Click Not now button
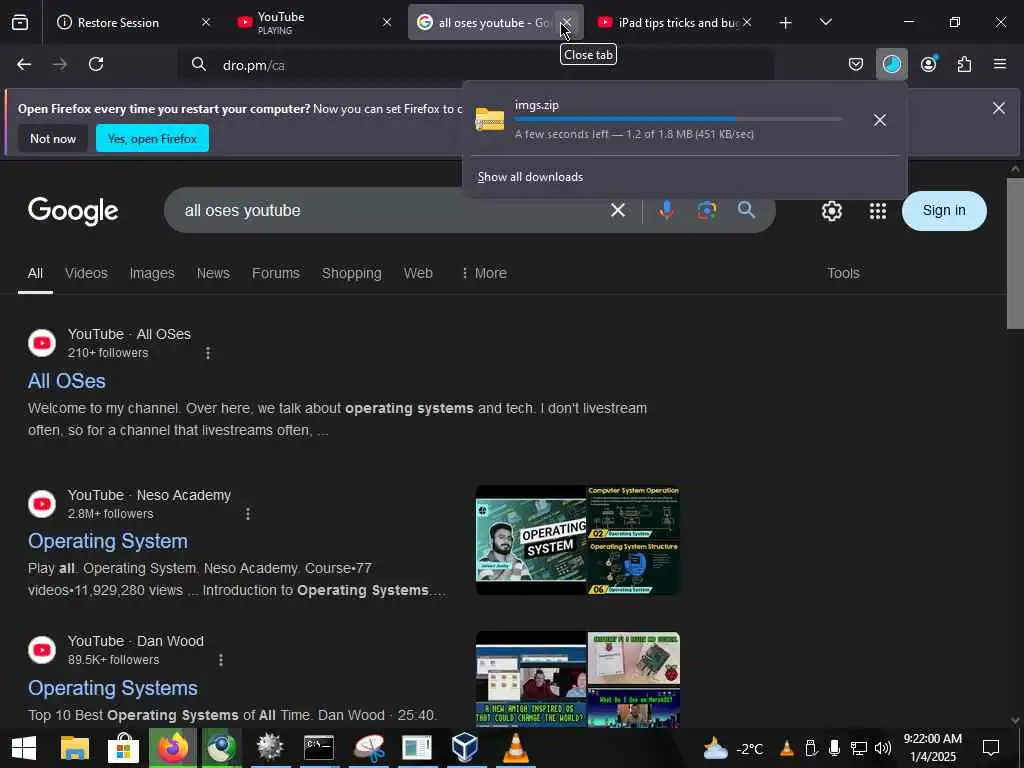The width and height of the screenshot is (1024, 768). pyautogui.click(x=53, y=138)
